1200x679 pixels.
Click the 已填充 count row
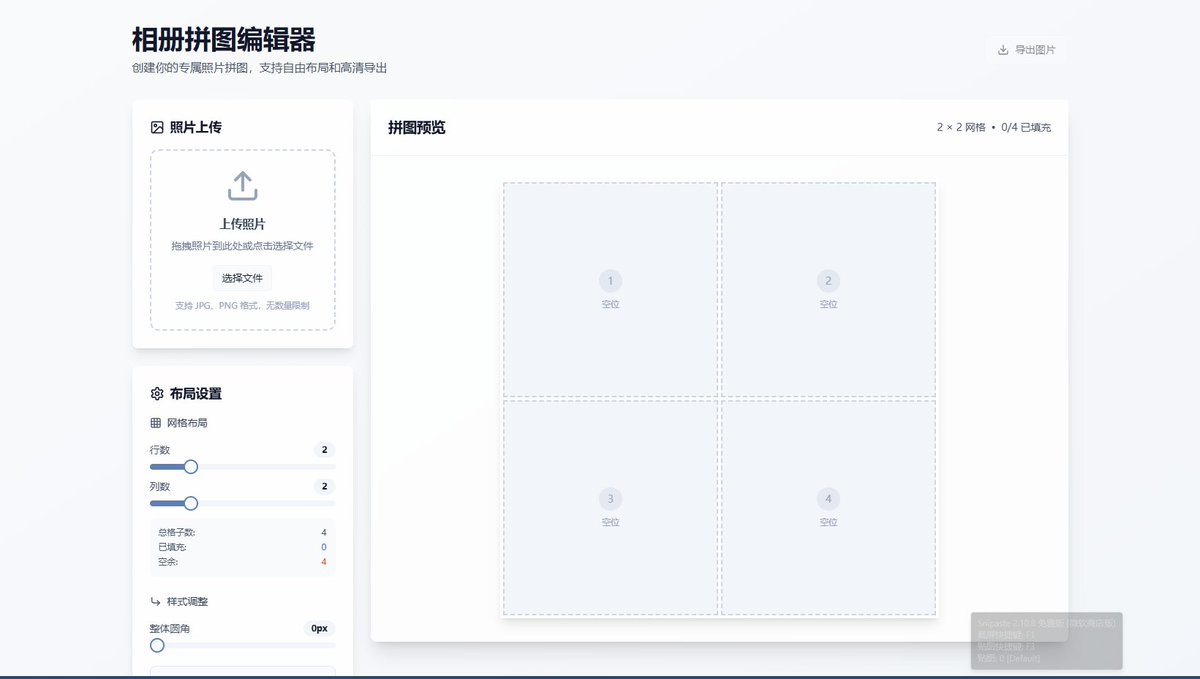[242, 547]
